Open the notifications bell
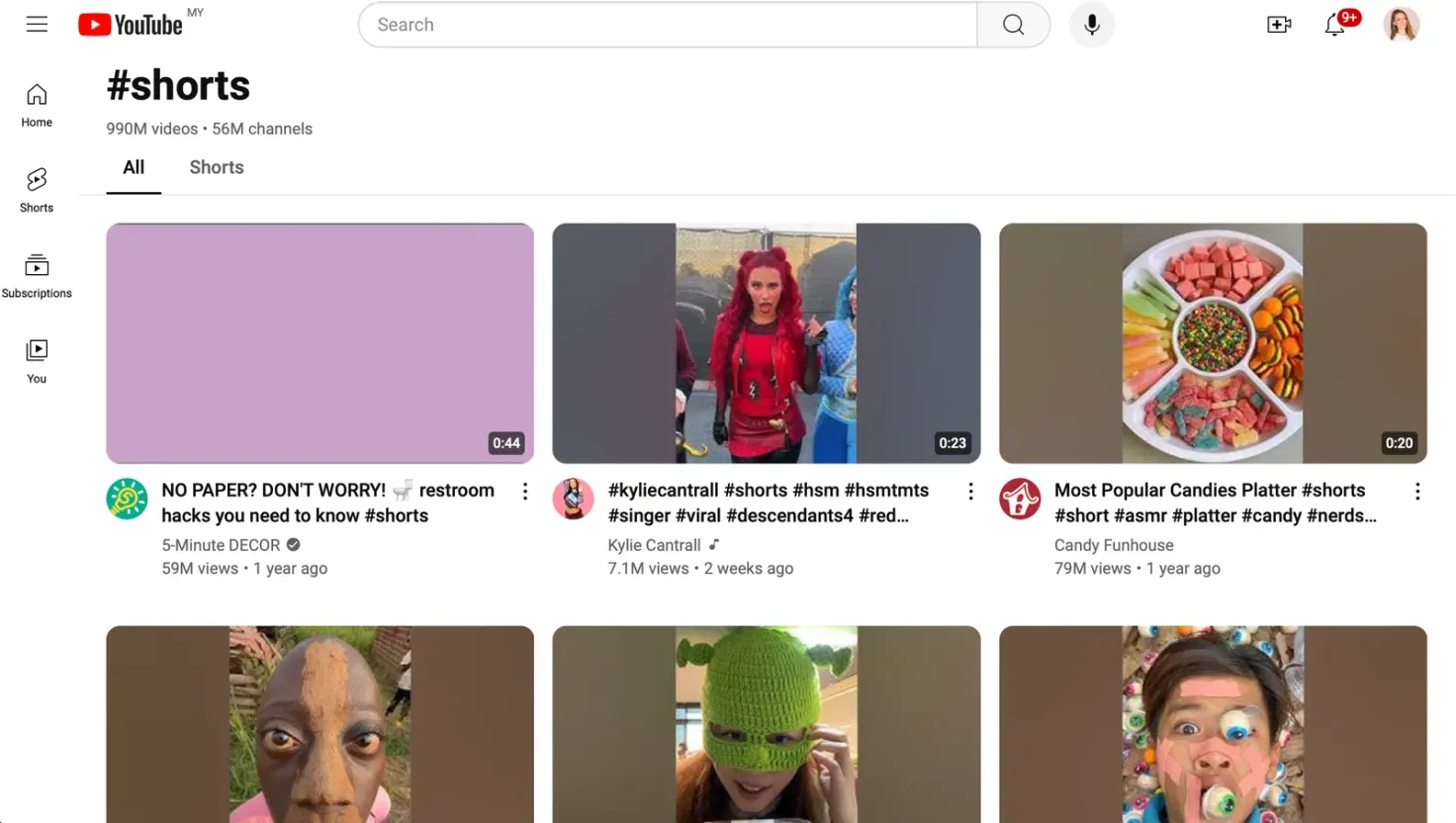The width and height of the screenshot is (1456, 823). pos(1335,25)
